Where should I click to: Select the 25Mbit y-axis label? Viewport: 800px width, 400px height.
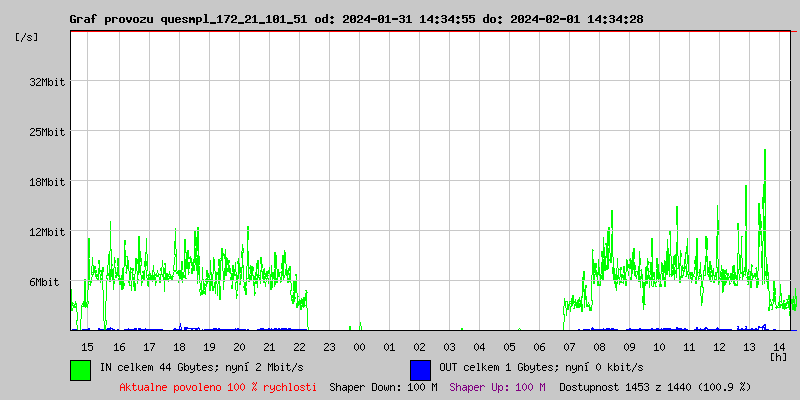47,132
